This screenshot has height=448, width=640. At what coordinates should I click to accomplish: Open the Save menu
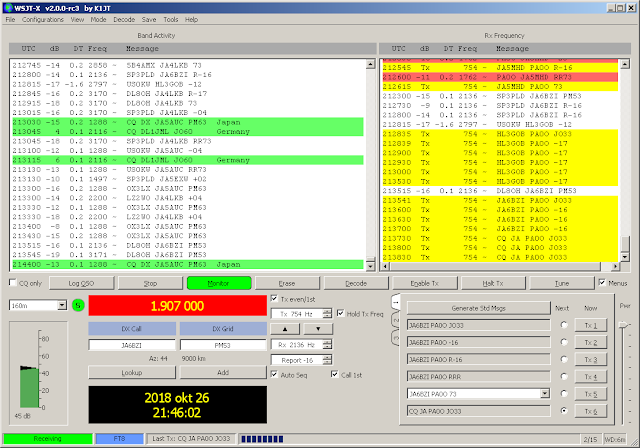coord(149,20)
